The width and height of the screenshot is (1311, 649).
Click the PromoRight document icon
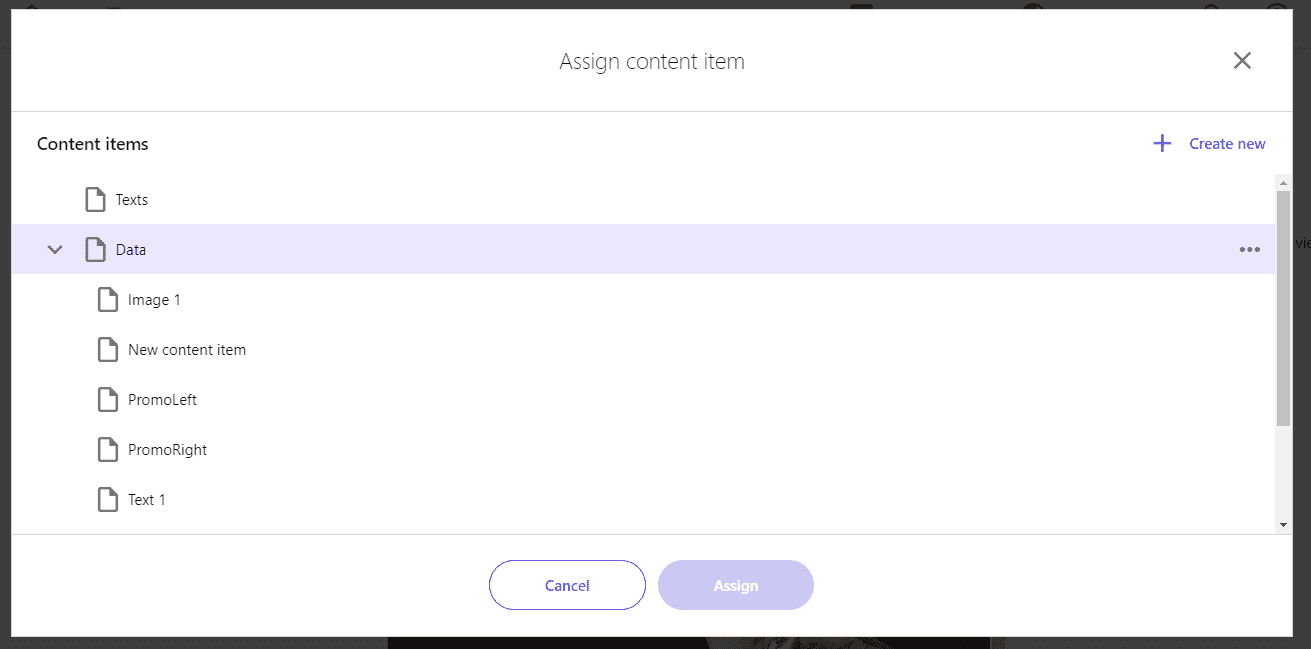tap(107, 449)
